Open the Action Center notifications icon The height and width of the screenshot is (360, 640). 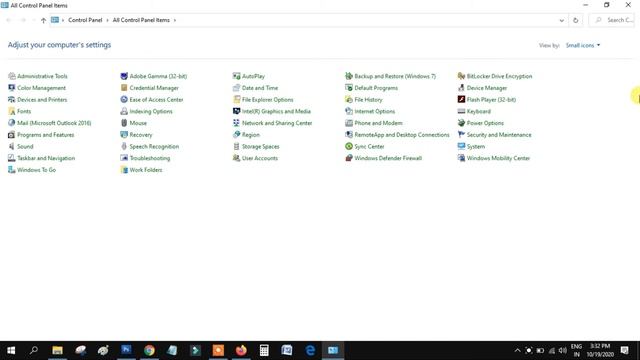click(x=624, y=350)
